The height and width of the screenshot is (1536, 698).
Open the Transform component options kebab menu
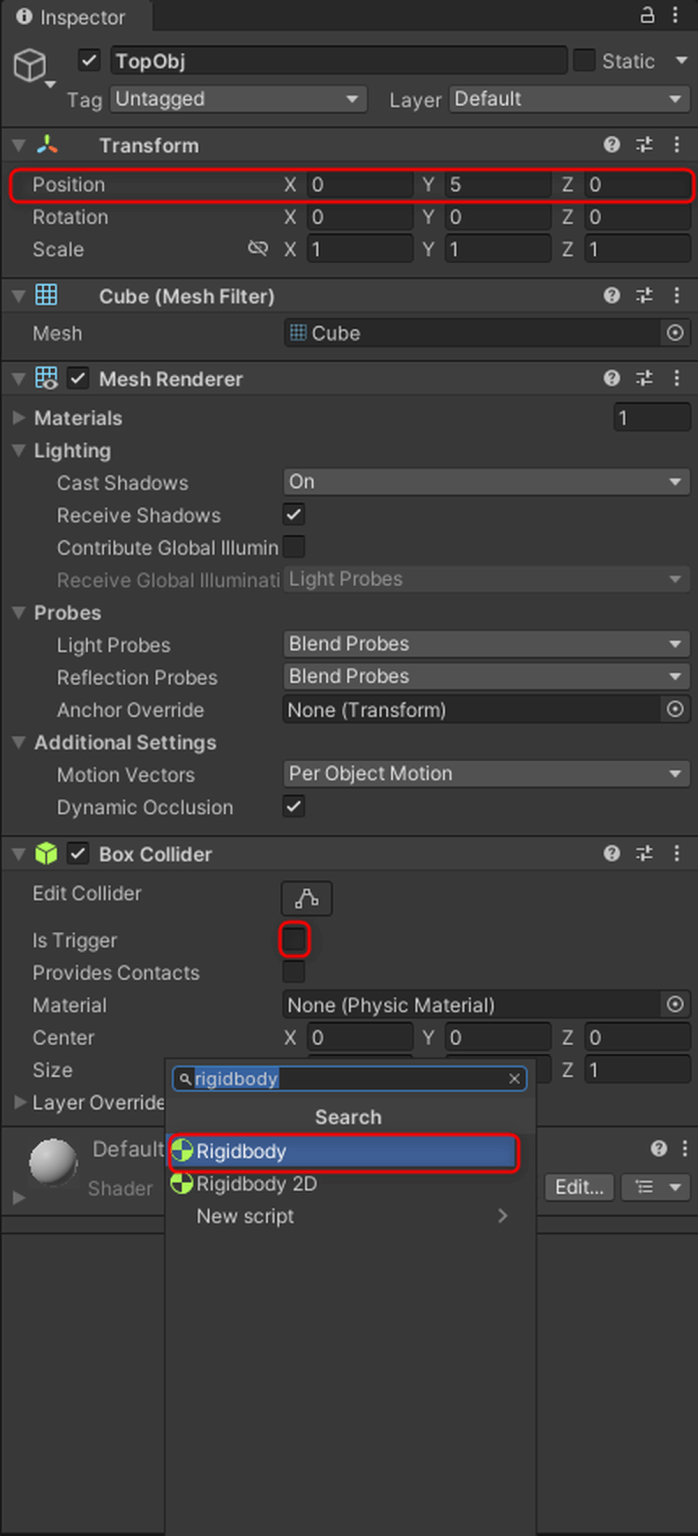[x=677, y=145]
